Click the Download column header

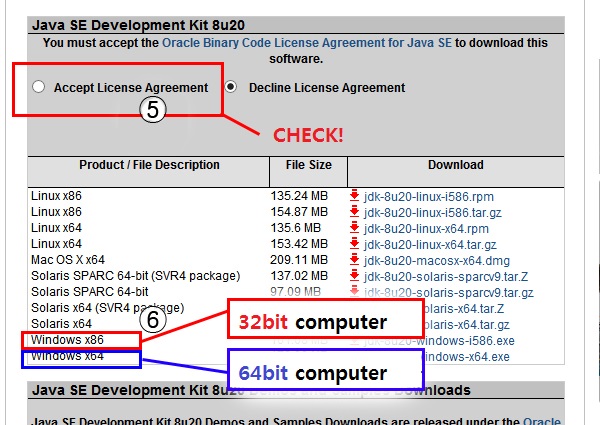tap(456, 165)
